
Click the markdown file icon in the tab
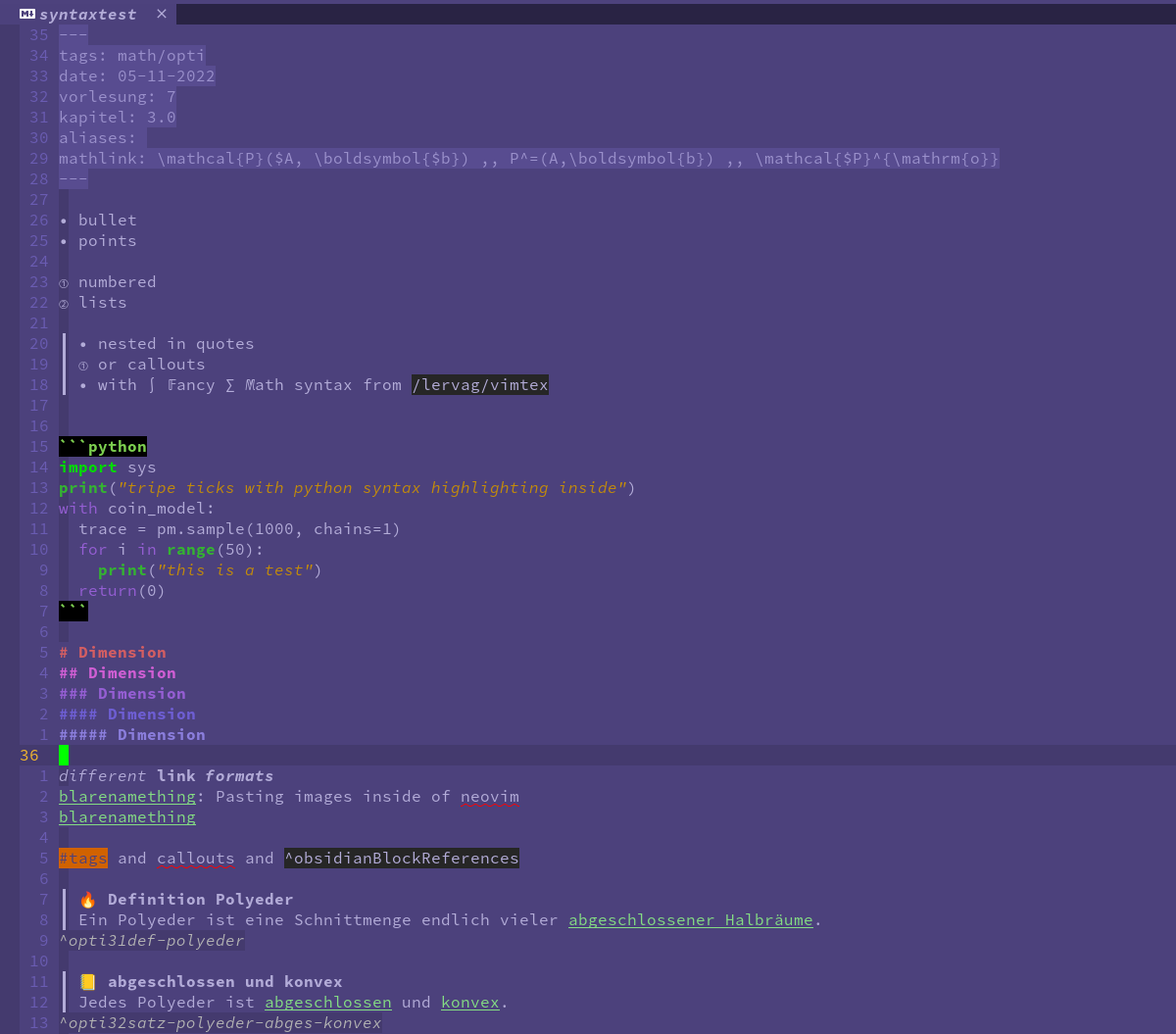pyautogui.click(x=27, y=14)
